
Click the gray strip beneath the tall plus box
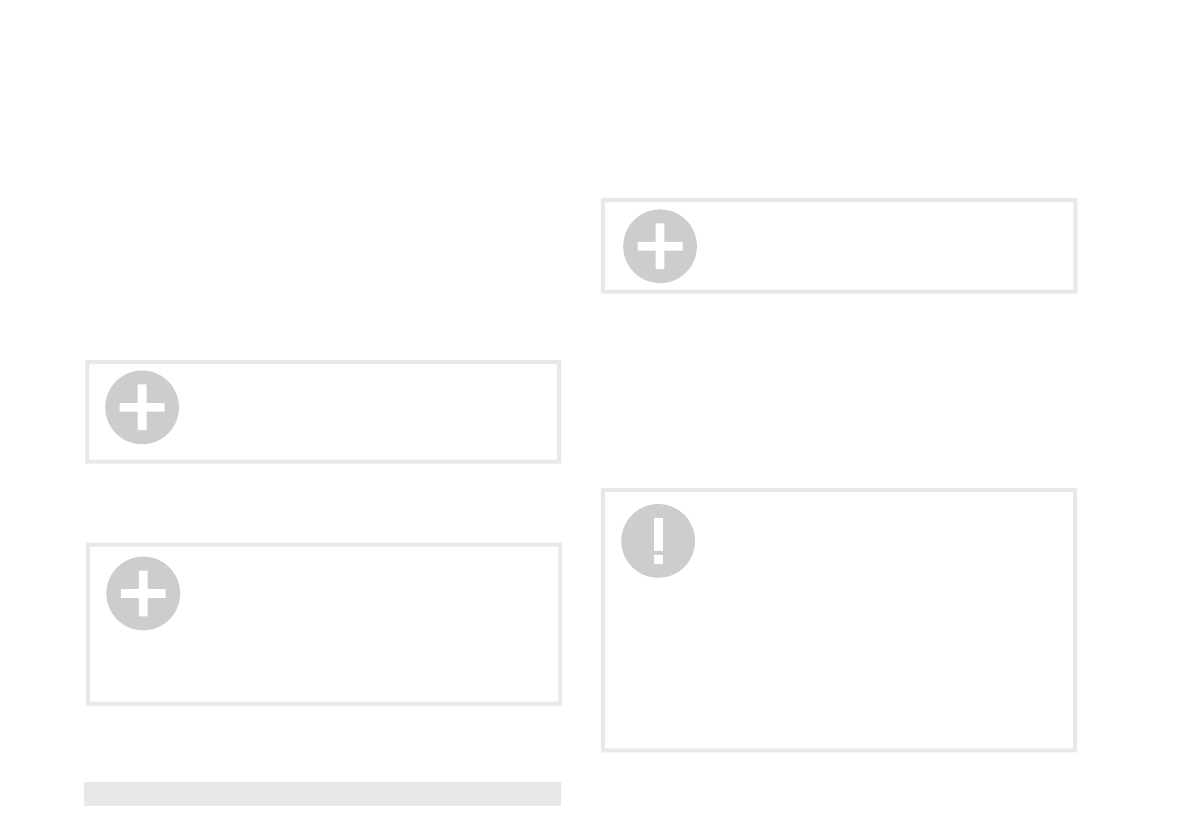point(322,793)
